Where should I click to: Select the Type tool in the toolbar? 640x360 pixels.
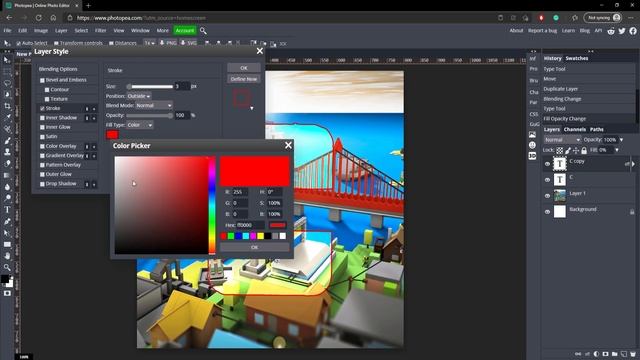7,210
